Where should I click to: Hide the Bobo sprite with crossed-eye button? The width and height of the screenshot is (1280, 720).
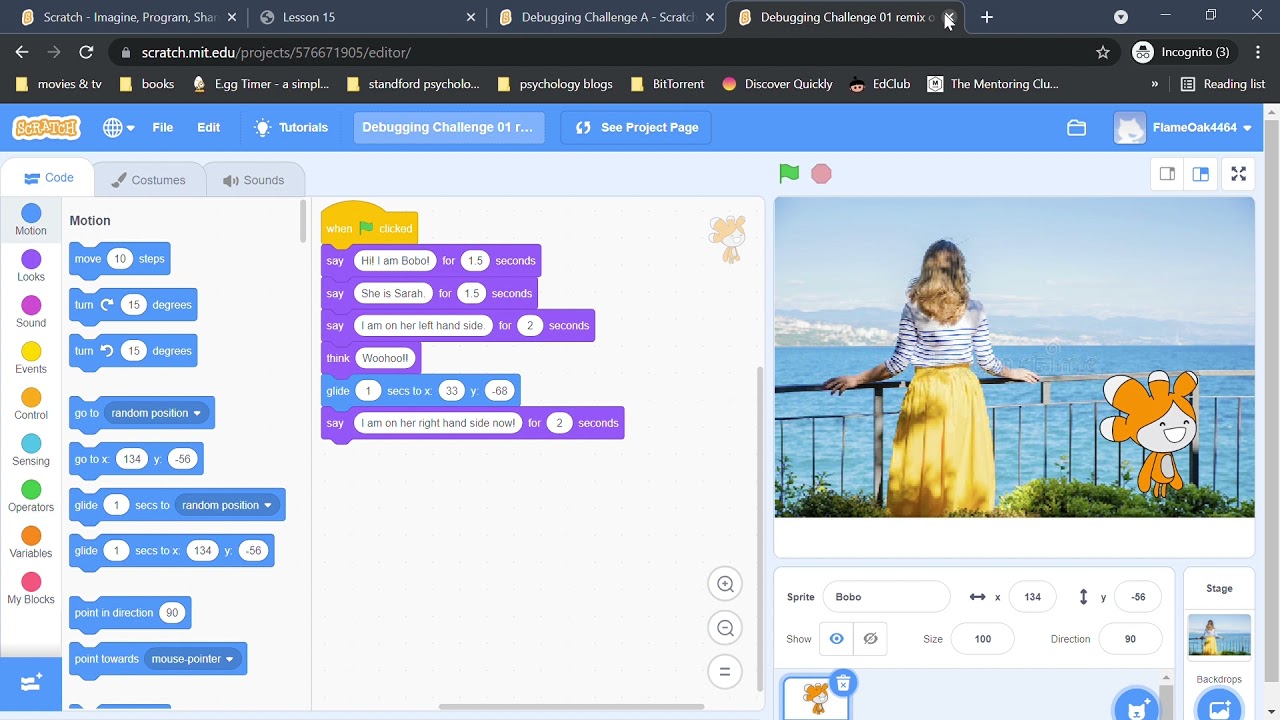pyautogui.click(x=870, y=639)
